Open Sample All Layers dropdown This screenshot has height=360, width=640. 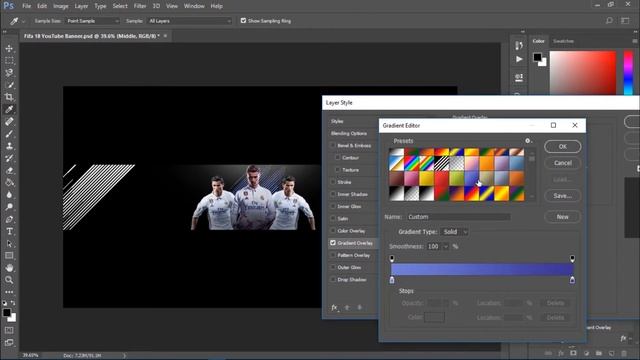pos(190,21)
